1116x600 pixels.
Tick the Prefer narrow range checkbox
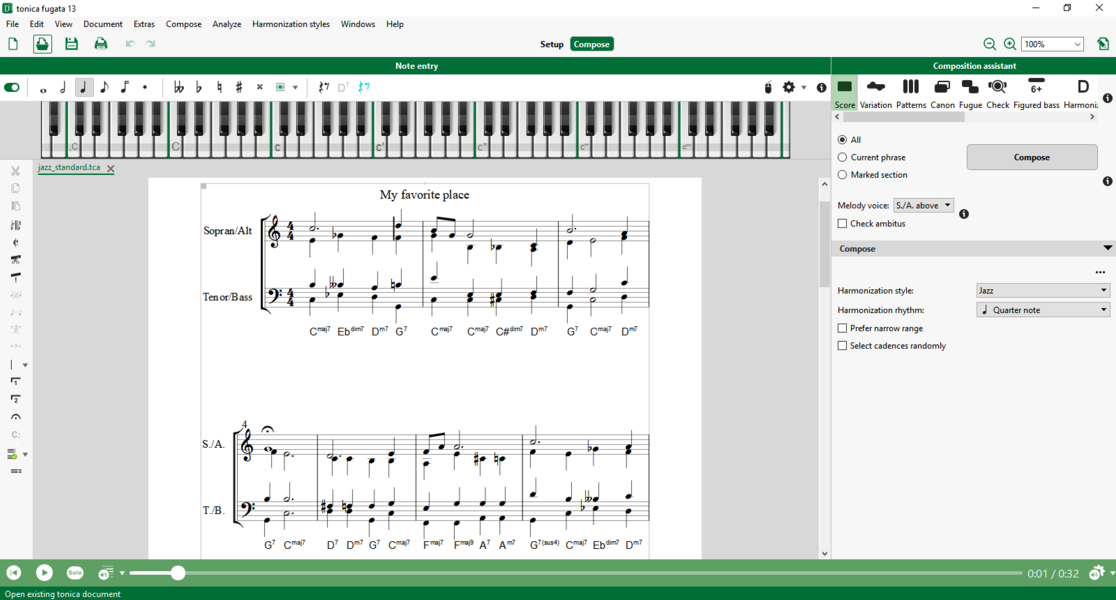coord(843,328)
